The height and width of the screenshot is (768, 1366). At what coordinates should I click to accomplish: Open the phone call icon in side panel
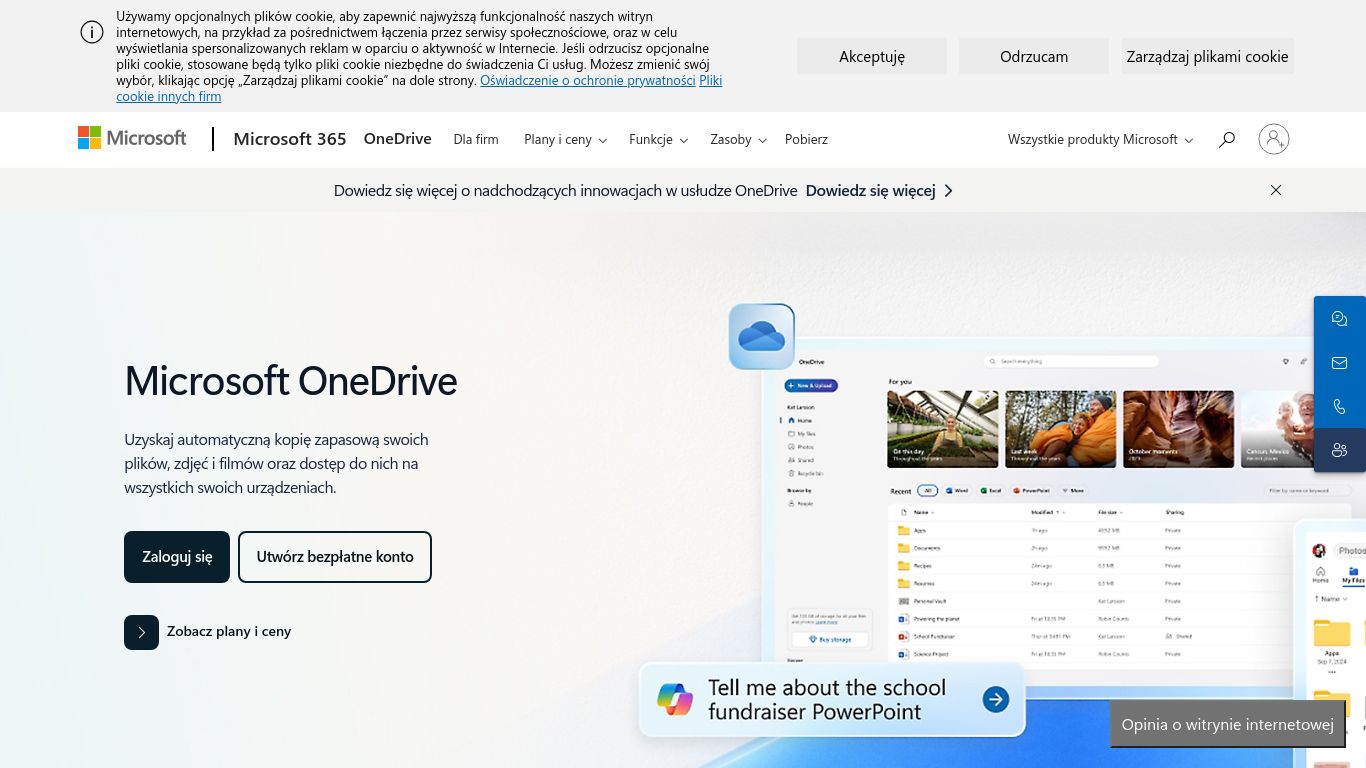(1340, 407)
